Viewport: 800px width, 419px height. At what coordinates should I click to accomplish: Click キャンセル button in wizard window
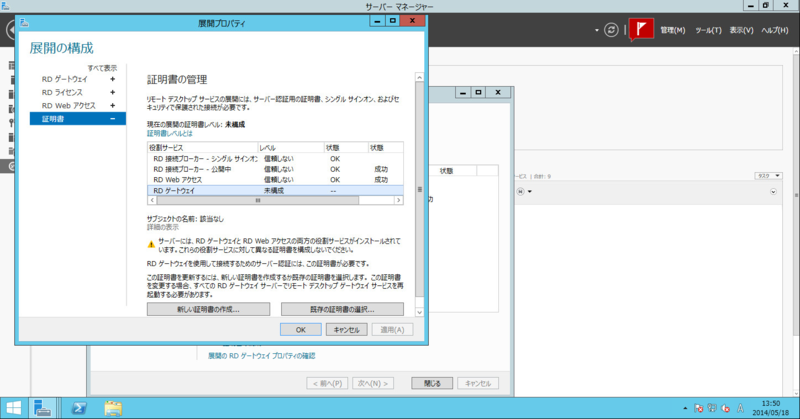click(x=478, y=383)
